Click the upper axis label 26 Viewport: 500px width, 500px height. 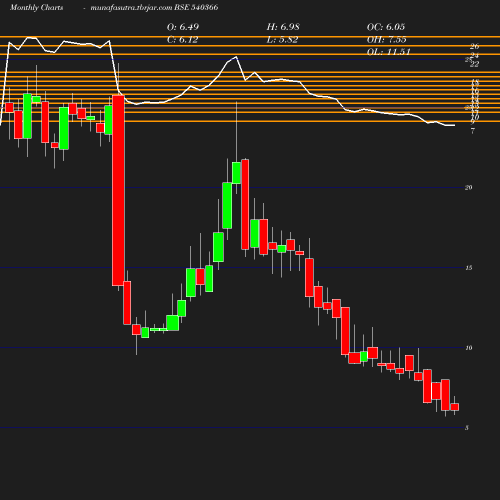pos(474,46)
